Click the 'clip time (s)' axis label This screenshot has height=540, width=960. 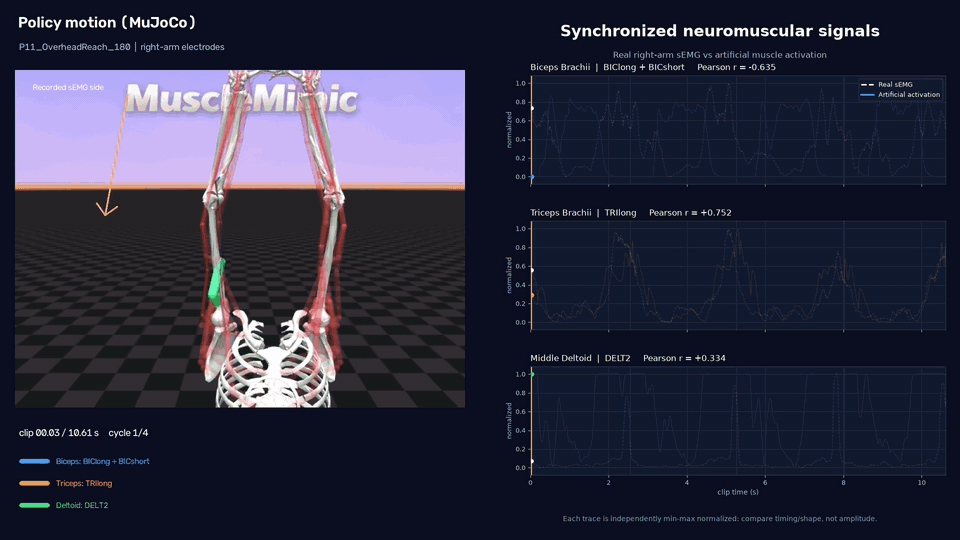click(738, 492)
